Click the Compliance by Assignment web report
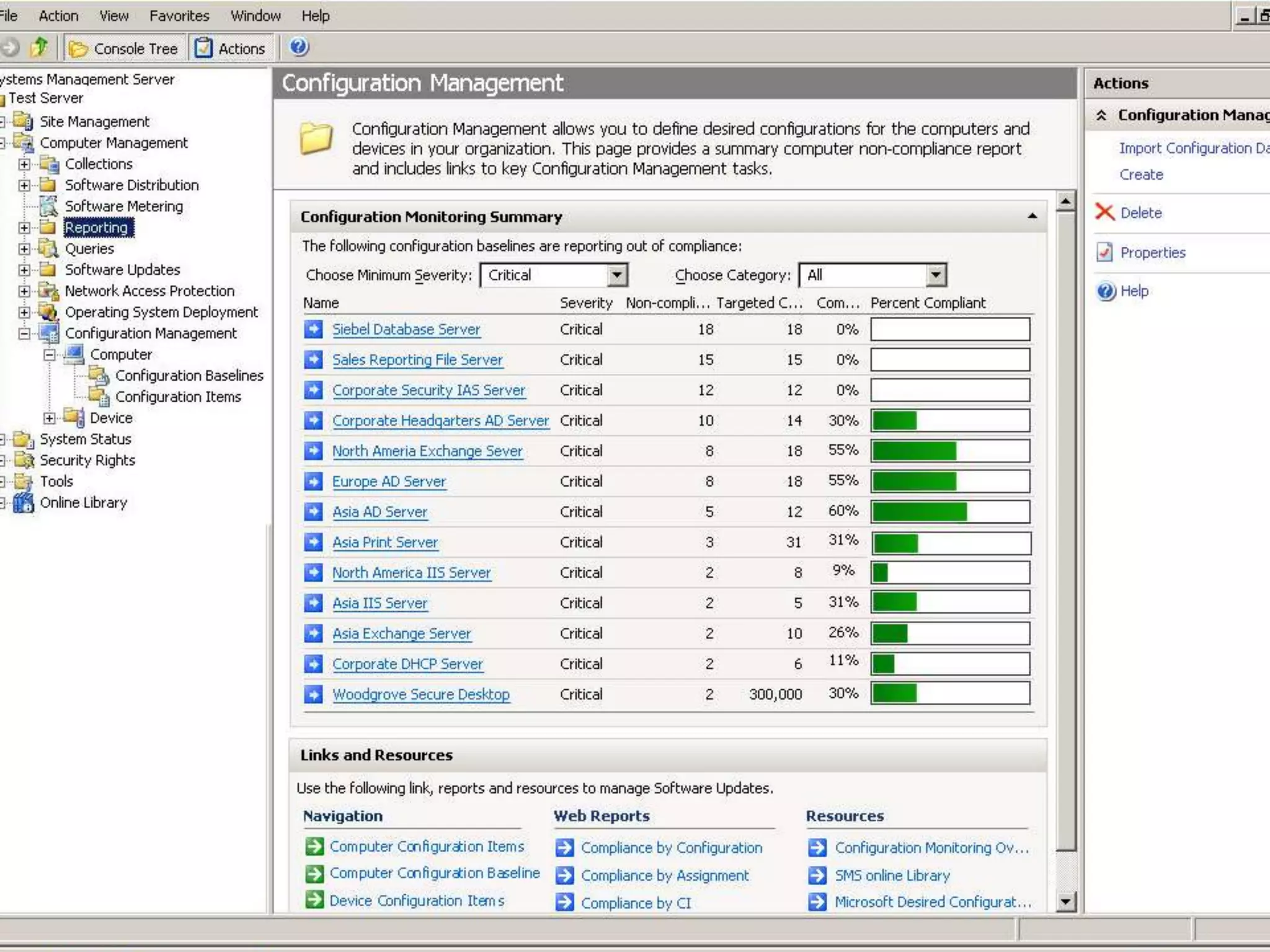 [x=665, y=876]
